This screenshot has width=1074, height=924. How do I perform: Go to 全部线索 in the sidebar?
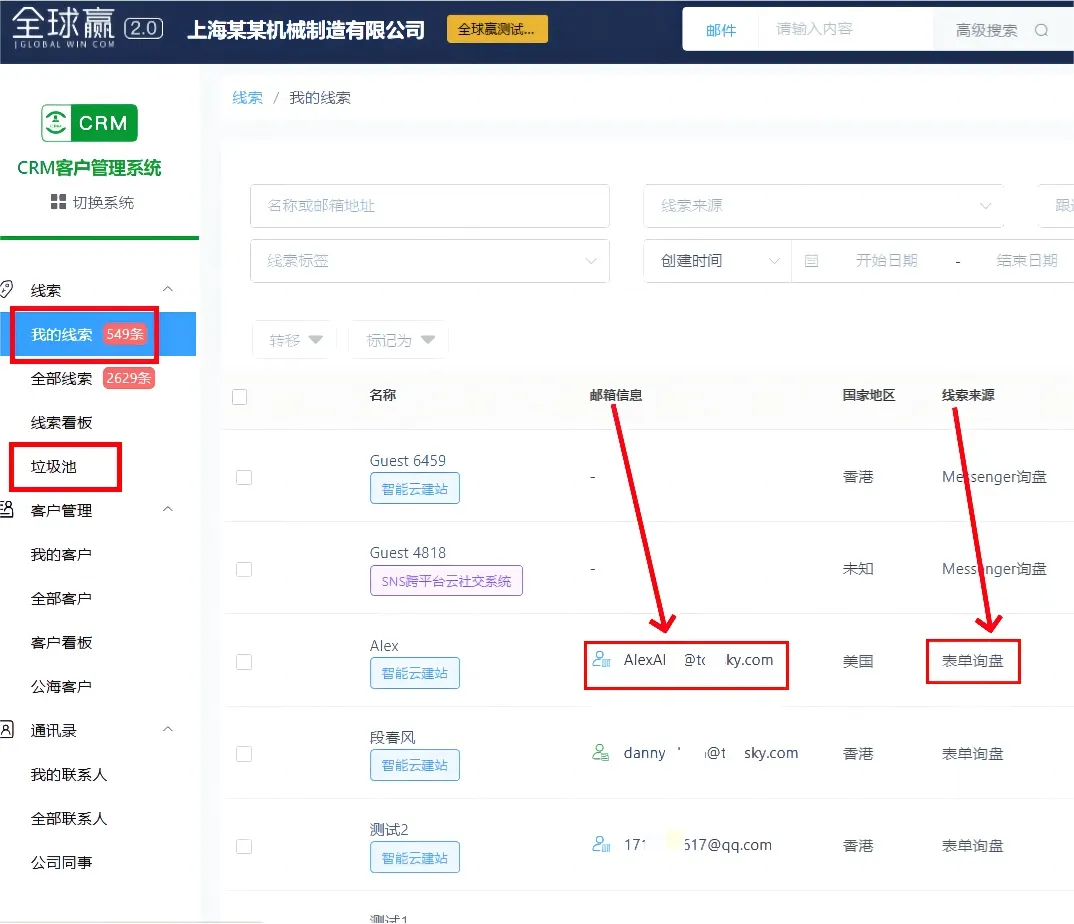coord(61,379)
